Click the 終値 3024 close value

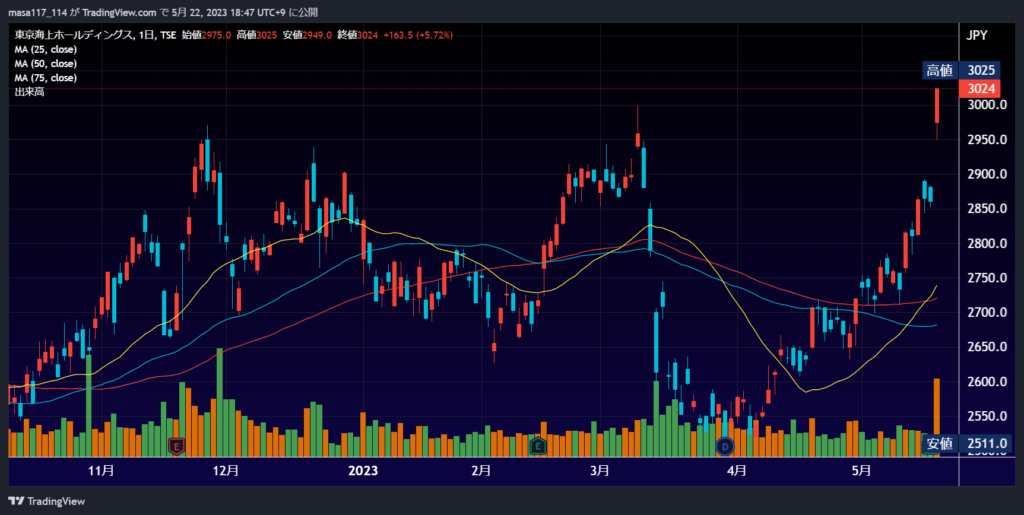pyautogui.click(x=358, y=35)
